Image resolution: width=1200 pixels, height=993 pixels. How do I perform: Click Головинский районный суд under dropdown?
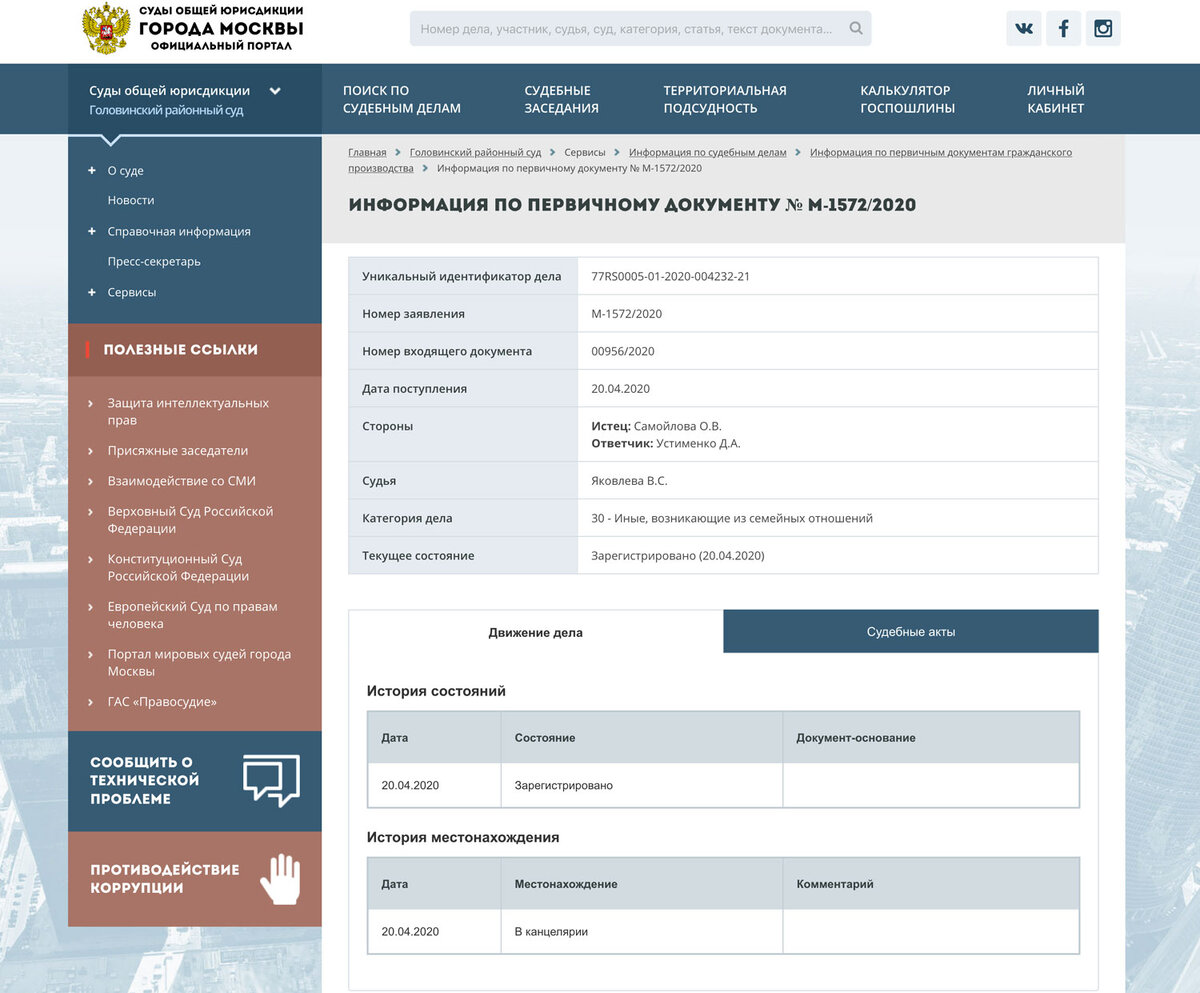pos(166,110)
